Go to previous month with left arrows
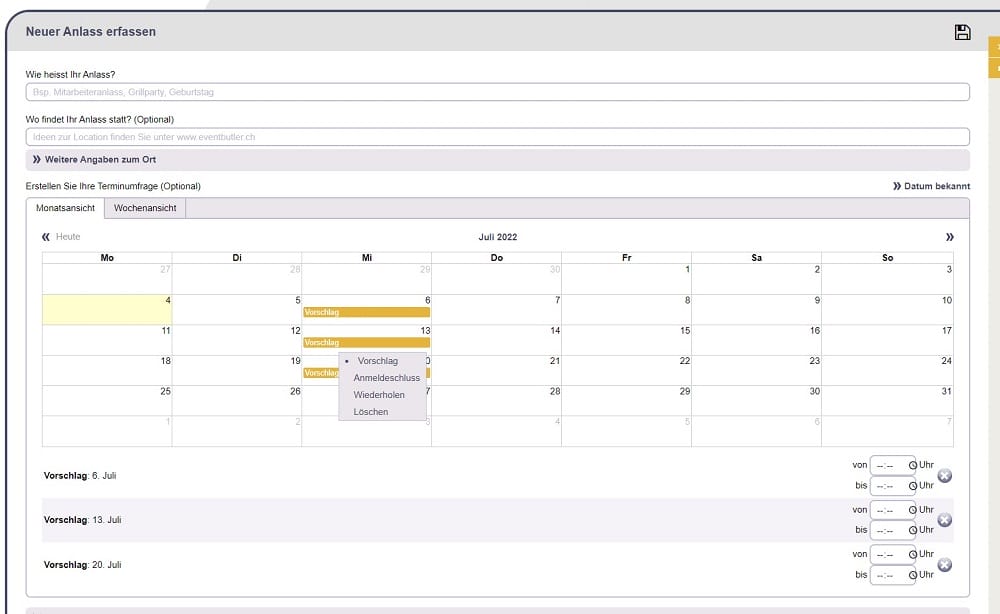Viewport: 1000px width, 614px height. (46, 237)
